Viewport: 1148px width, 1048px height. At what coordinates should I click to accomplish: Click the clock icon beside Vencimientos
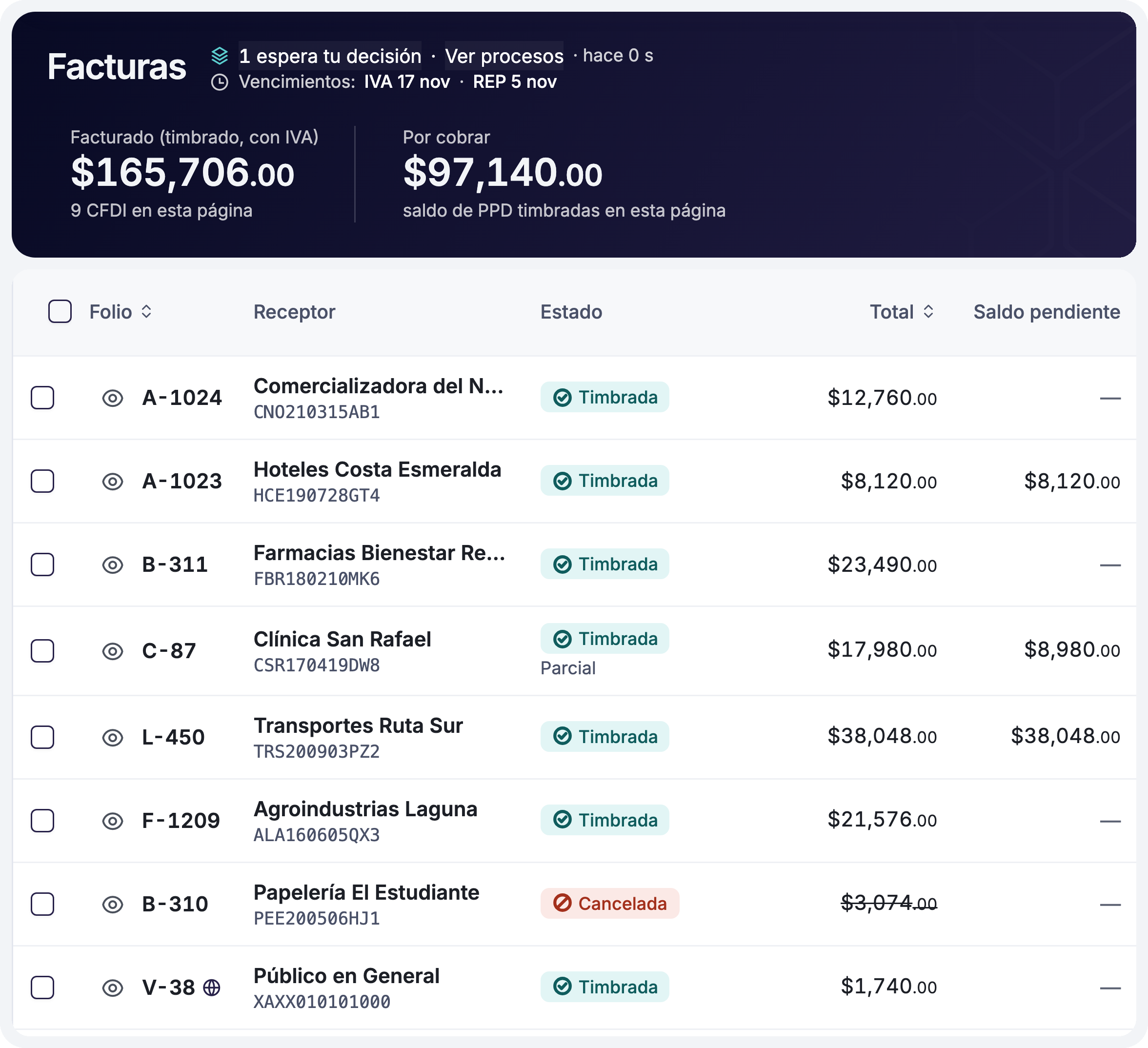click(220, 82)
